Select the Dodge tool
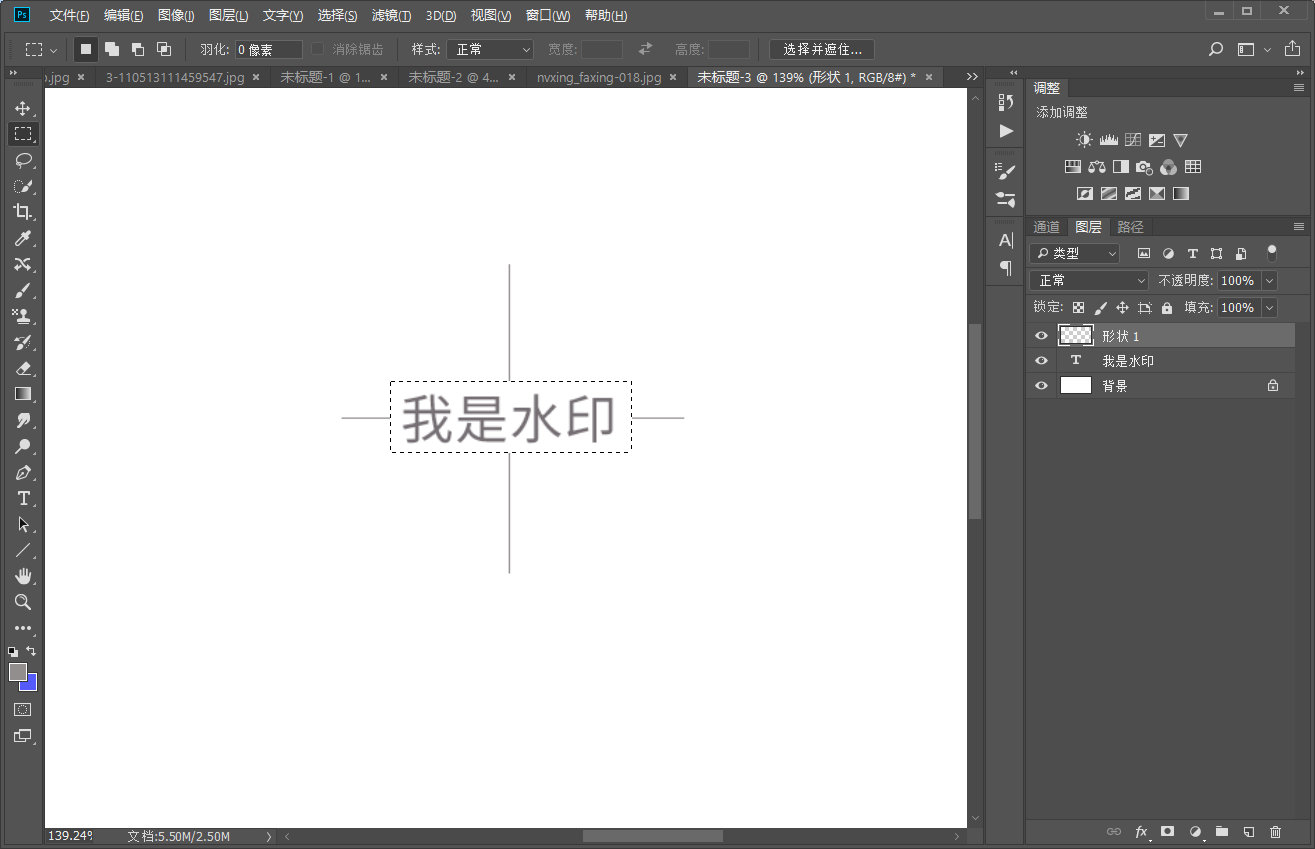The width and height of the screenshot is (1315, 849). point(22,446)
